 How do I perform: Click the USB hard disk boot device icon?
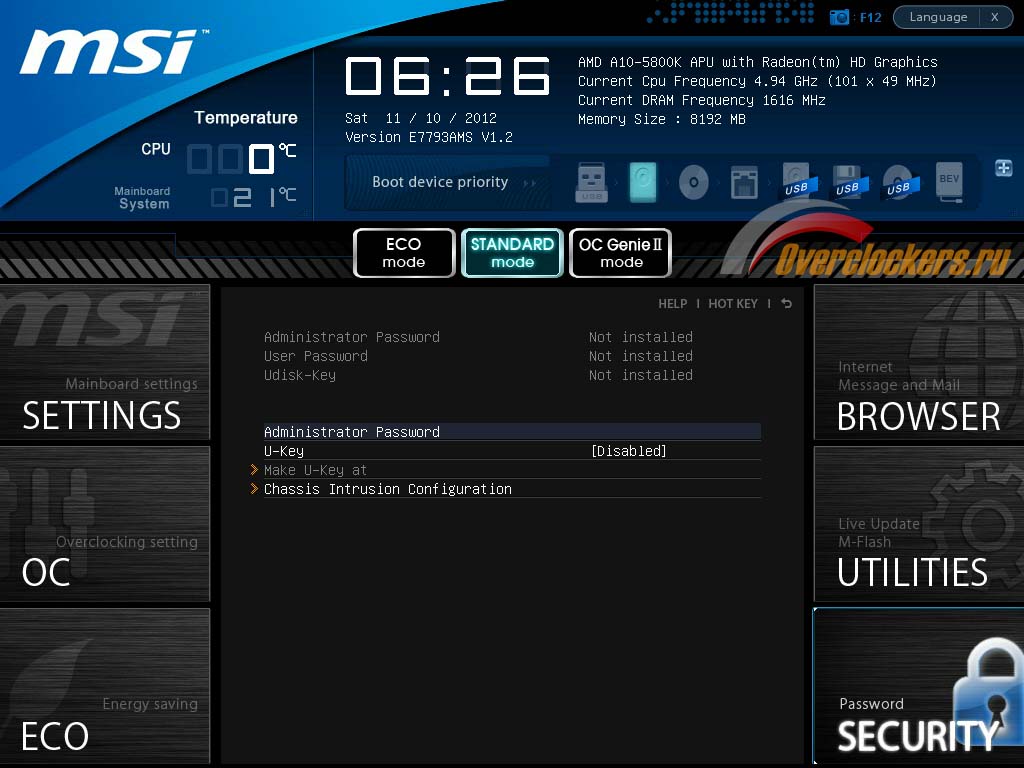(799, 182)
